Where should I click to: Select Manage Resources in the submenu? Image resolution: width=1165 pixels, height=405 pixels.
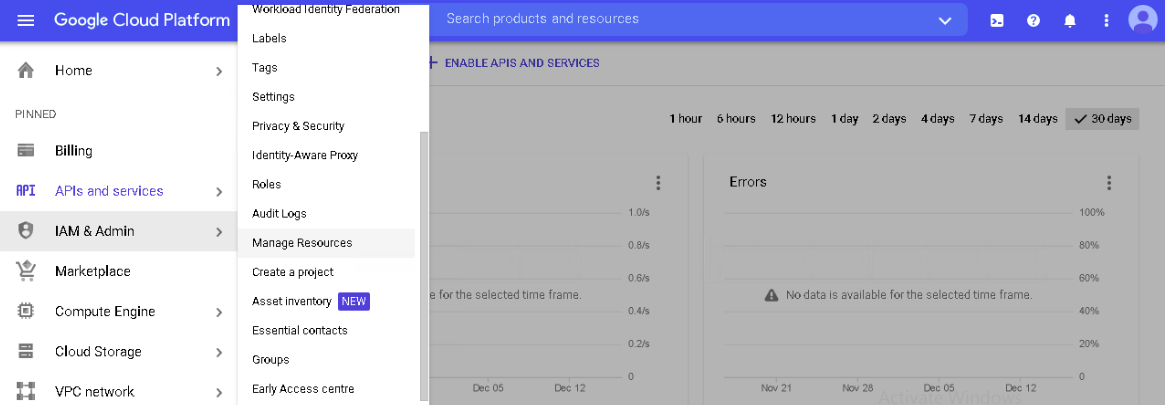326,243
